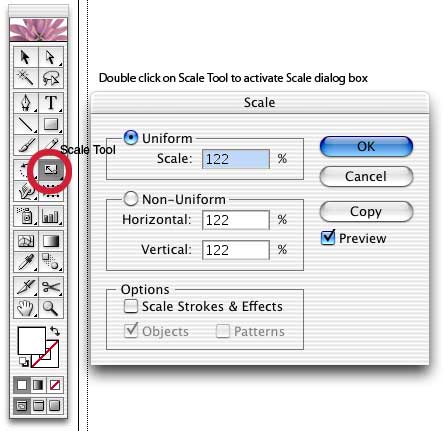Swap fill and stroke arrows icon
Image resolution: width=443 pixels, height=431 pixels.
(x=55, y=331)
